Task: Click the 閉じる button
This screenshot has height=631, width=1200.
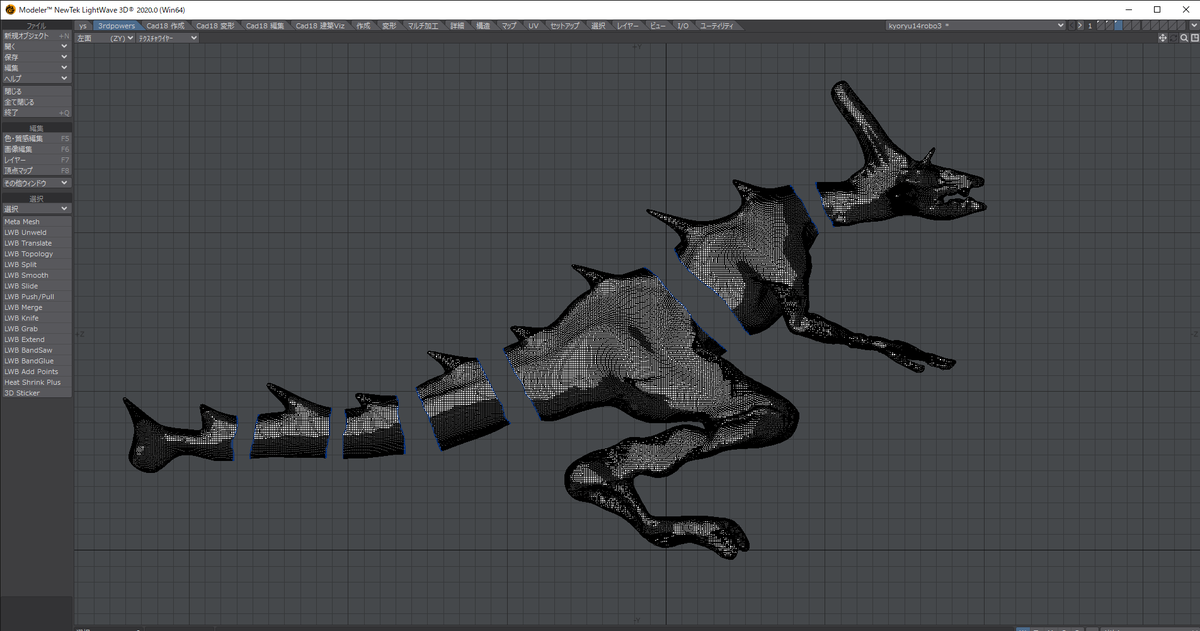Action: pos(36,91)
